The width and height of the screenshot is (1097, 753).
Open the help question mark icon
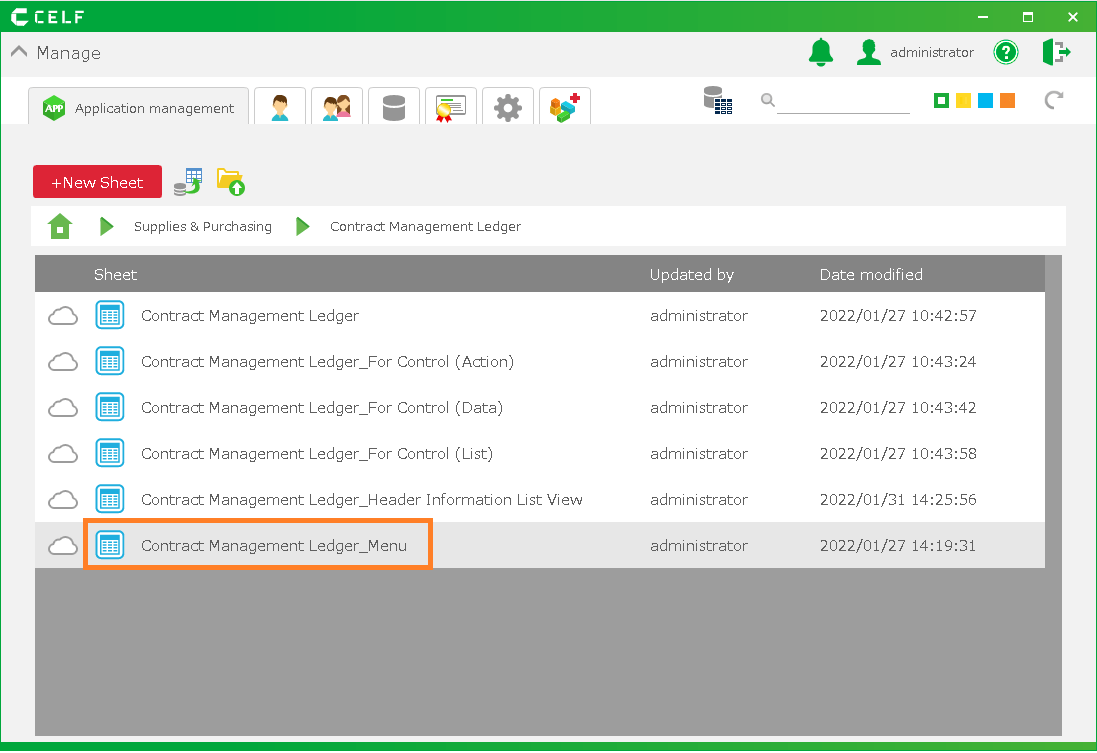point(1005,52)
